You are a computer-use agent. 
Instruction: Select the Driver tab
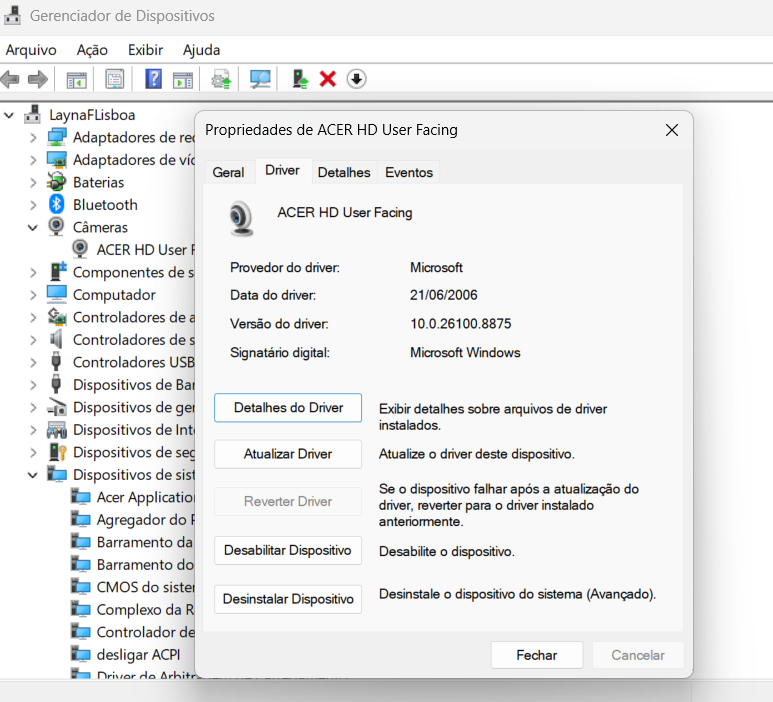pos(282,170)
